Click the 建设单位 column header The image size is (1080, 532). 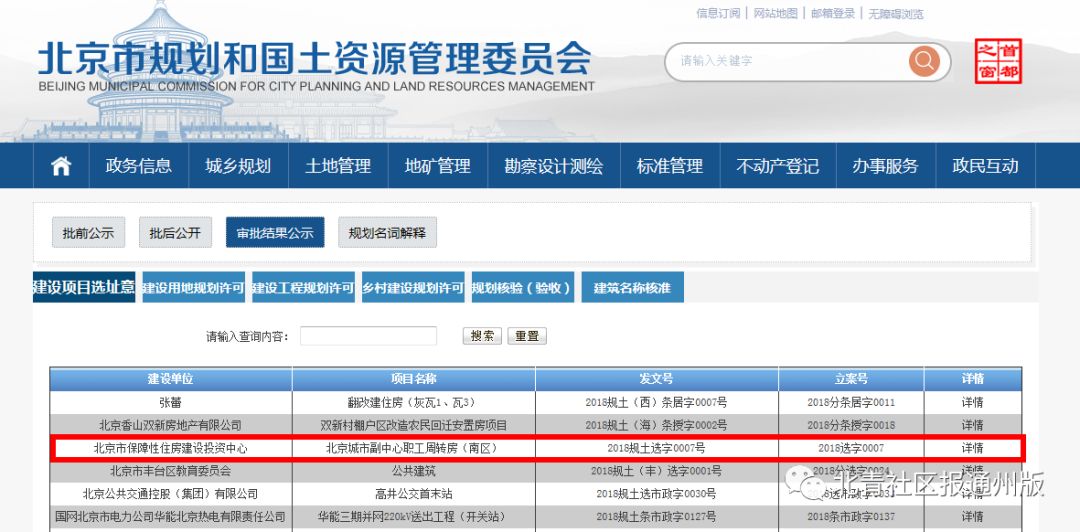click(x=171, y=379)
